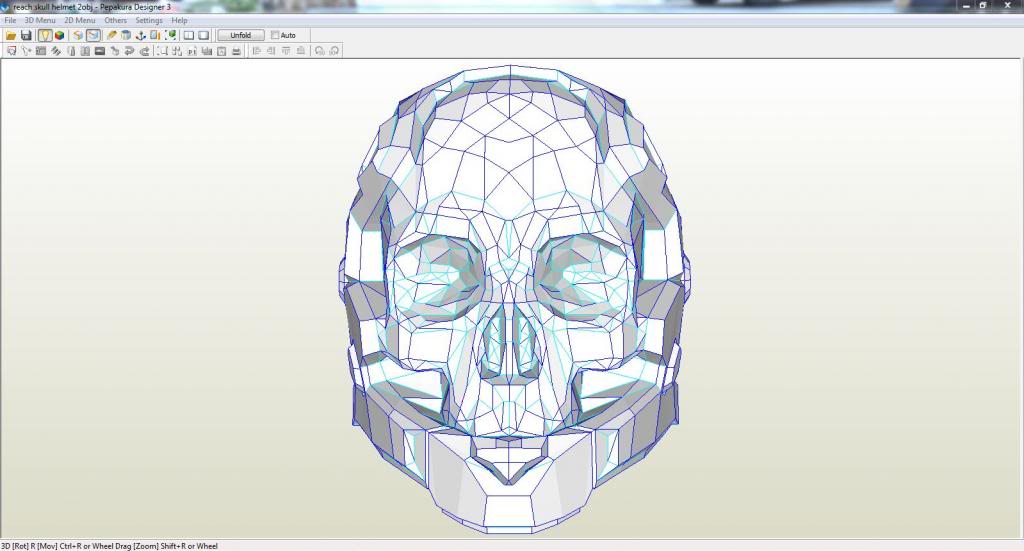
Task: Toggle the light bulb lighting icon
Action: click(x=44, y=35)
